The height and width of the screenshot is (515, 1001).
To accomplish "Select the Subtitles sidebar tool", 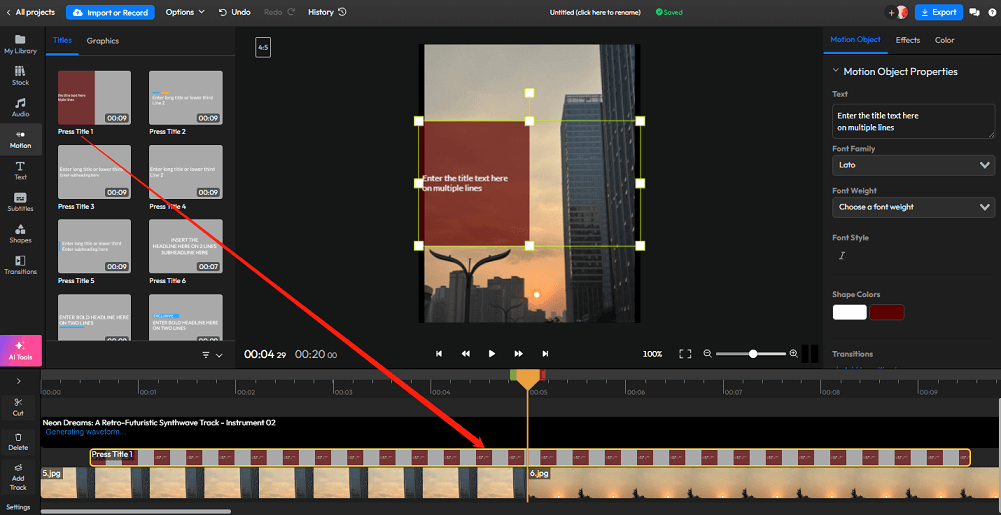I will [20, 201].
